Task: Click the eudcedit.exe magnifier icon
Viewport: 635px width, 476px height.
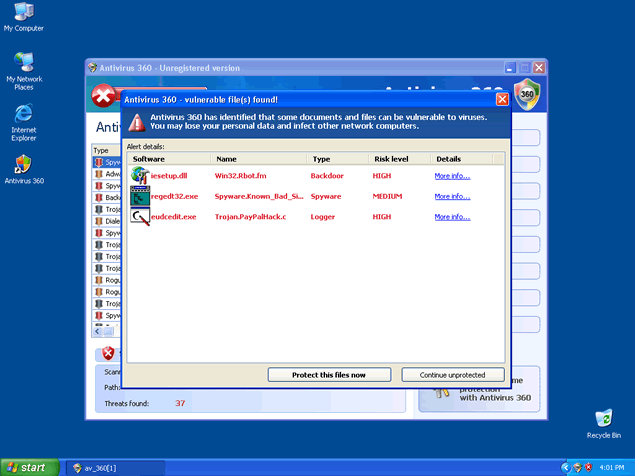Action: (139, 216)
